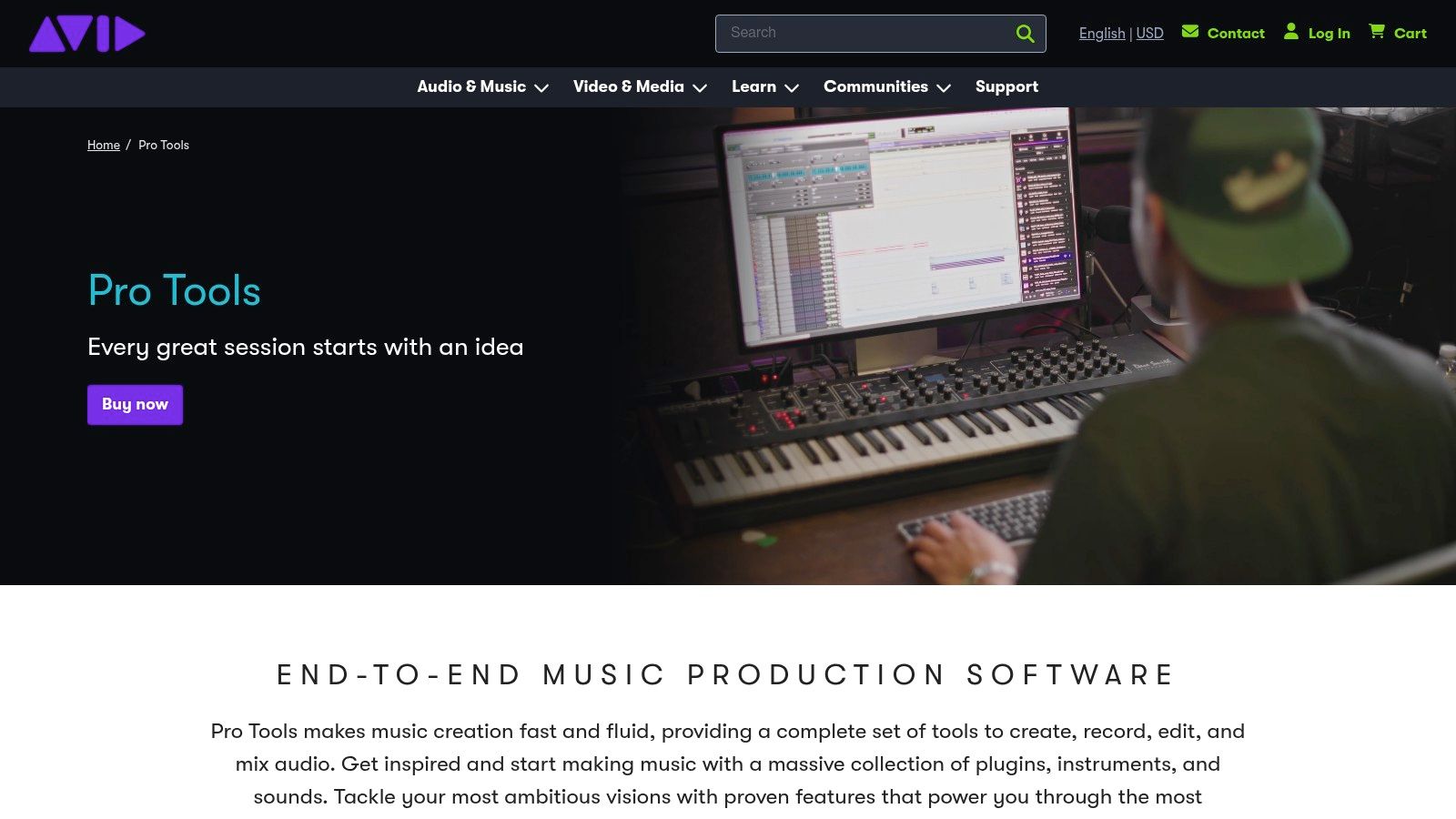Select Audio & Music from the navigation bar
This screenshot has width=1456, height=819.
(x=471, y=86)
